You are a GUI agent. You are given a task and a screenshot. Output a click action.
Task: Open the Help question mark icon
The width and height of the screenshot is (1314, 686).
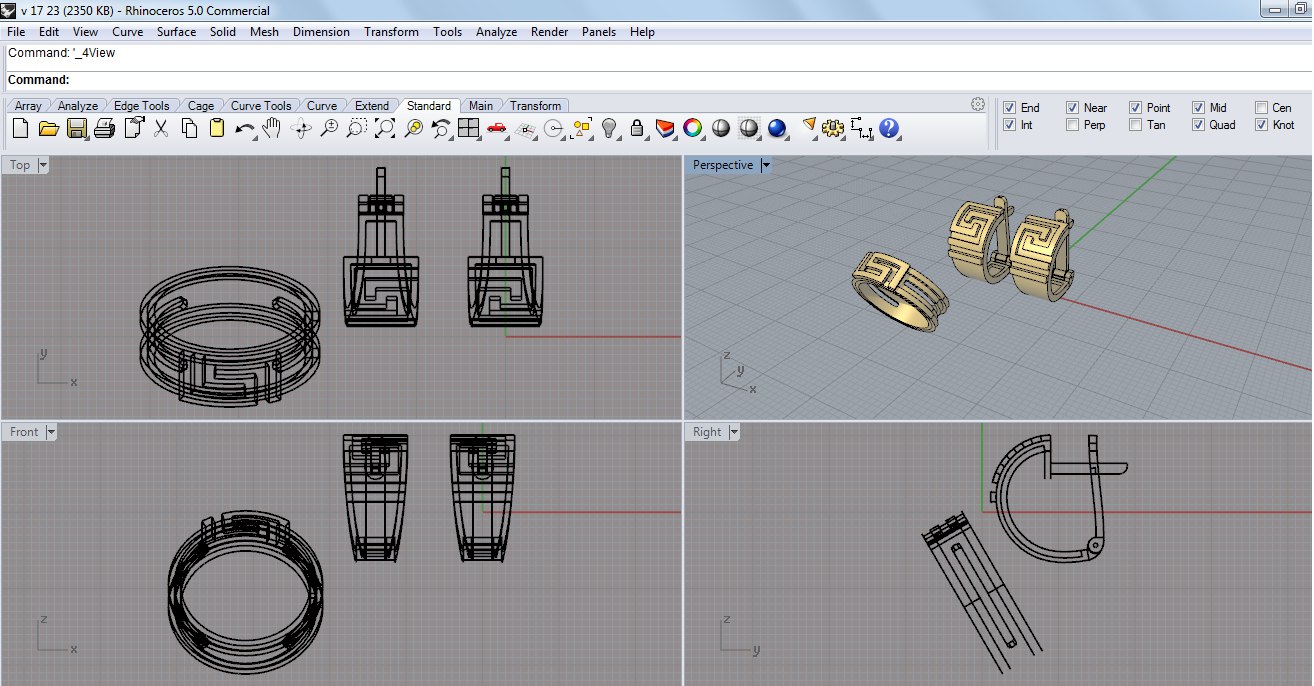[889, 128]
